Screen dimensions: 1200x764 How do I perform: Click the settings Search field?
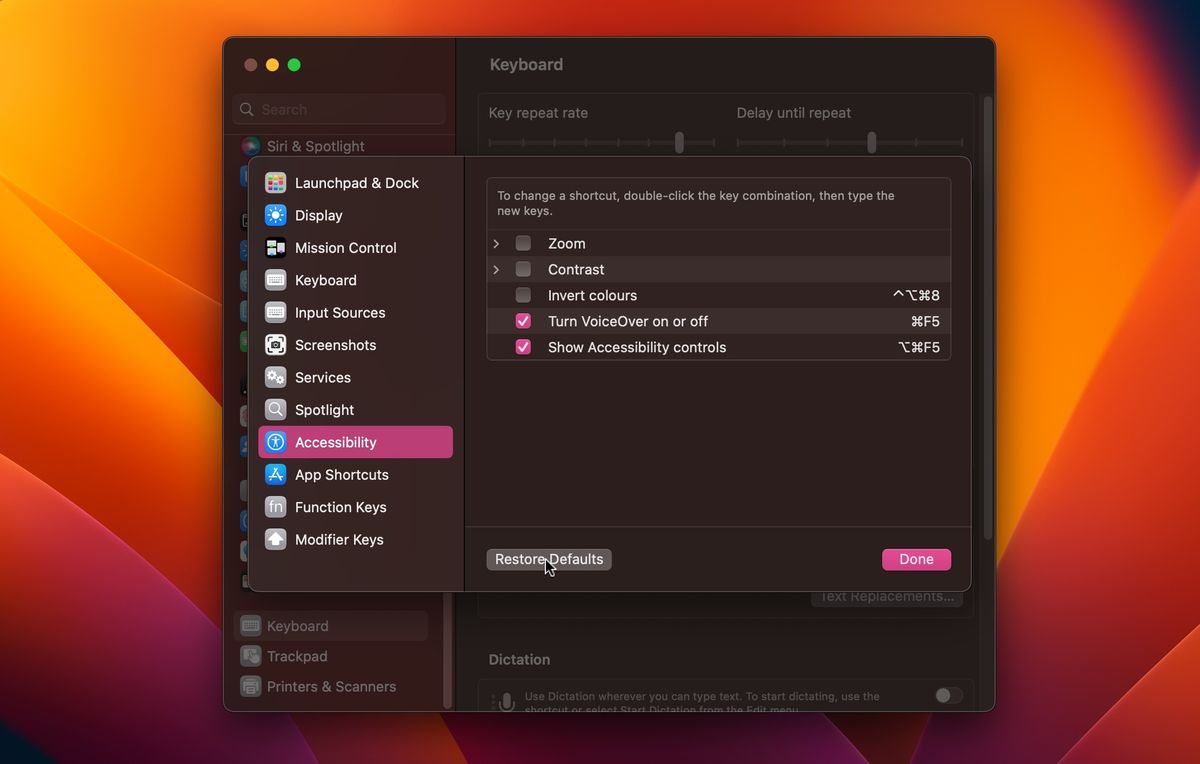click(338, 109)
